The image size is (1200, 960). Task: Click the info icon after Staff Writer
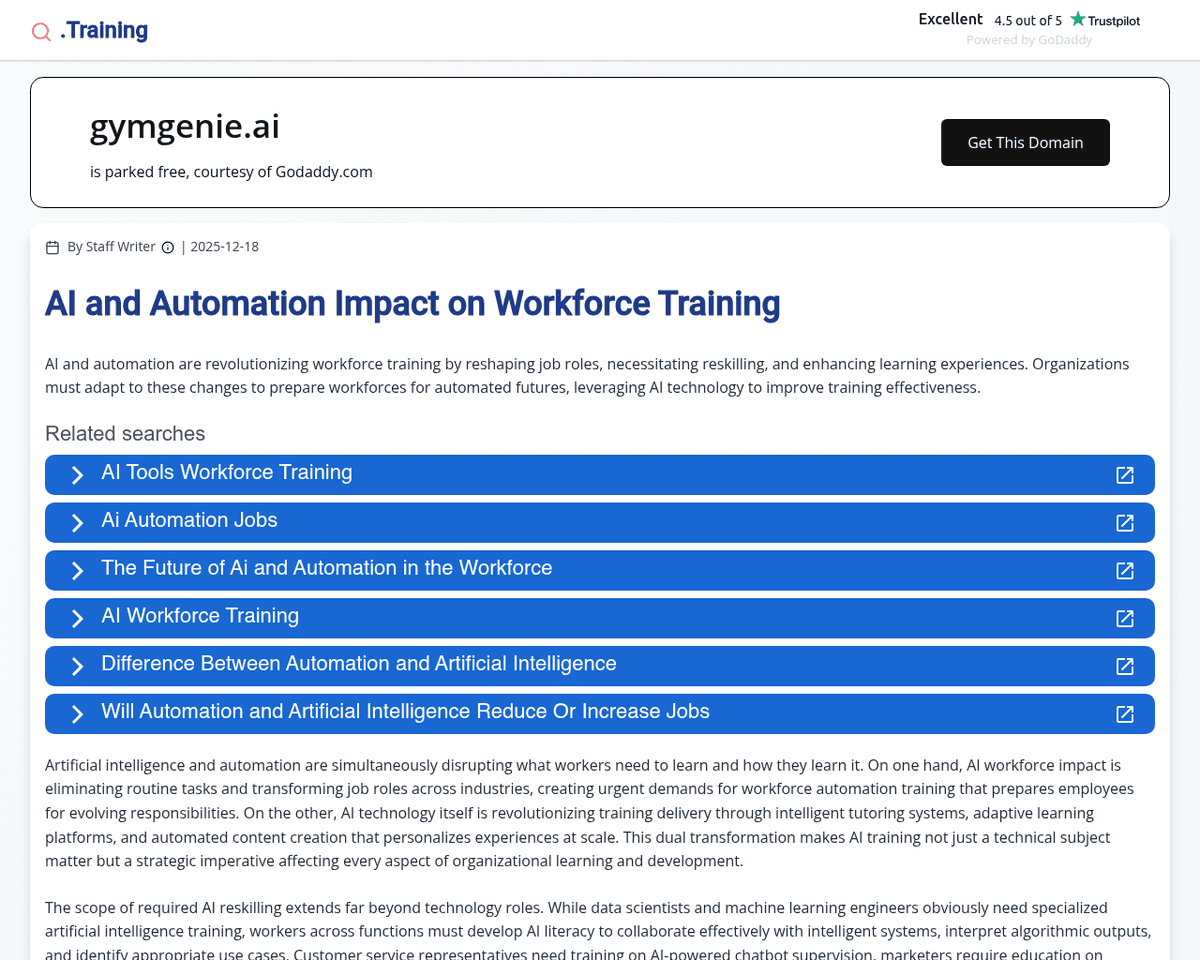click(x=168, y=247)
